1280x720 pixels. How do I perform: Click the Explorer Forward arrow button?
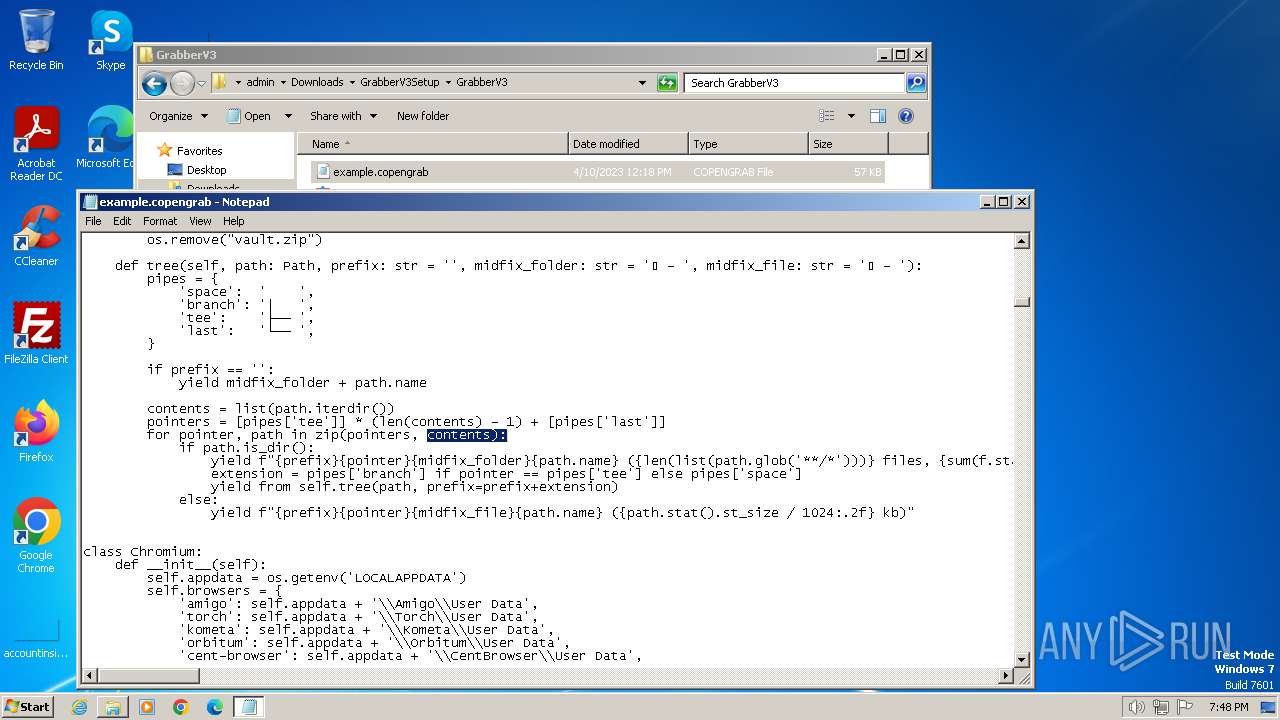point(182,83)
